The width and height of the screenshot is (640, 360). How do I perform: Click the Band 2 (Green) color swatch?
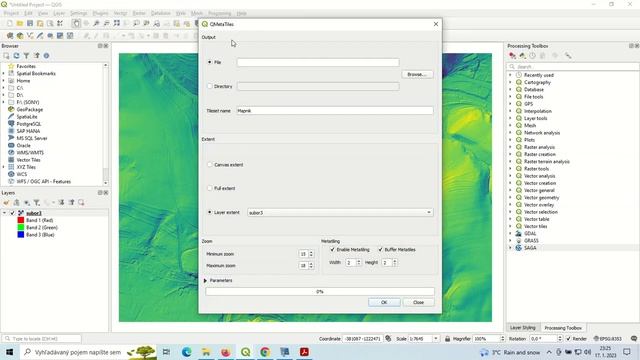pyautogui.click(x=21, y=227)
